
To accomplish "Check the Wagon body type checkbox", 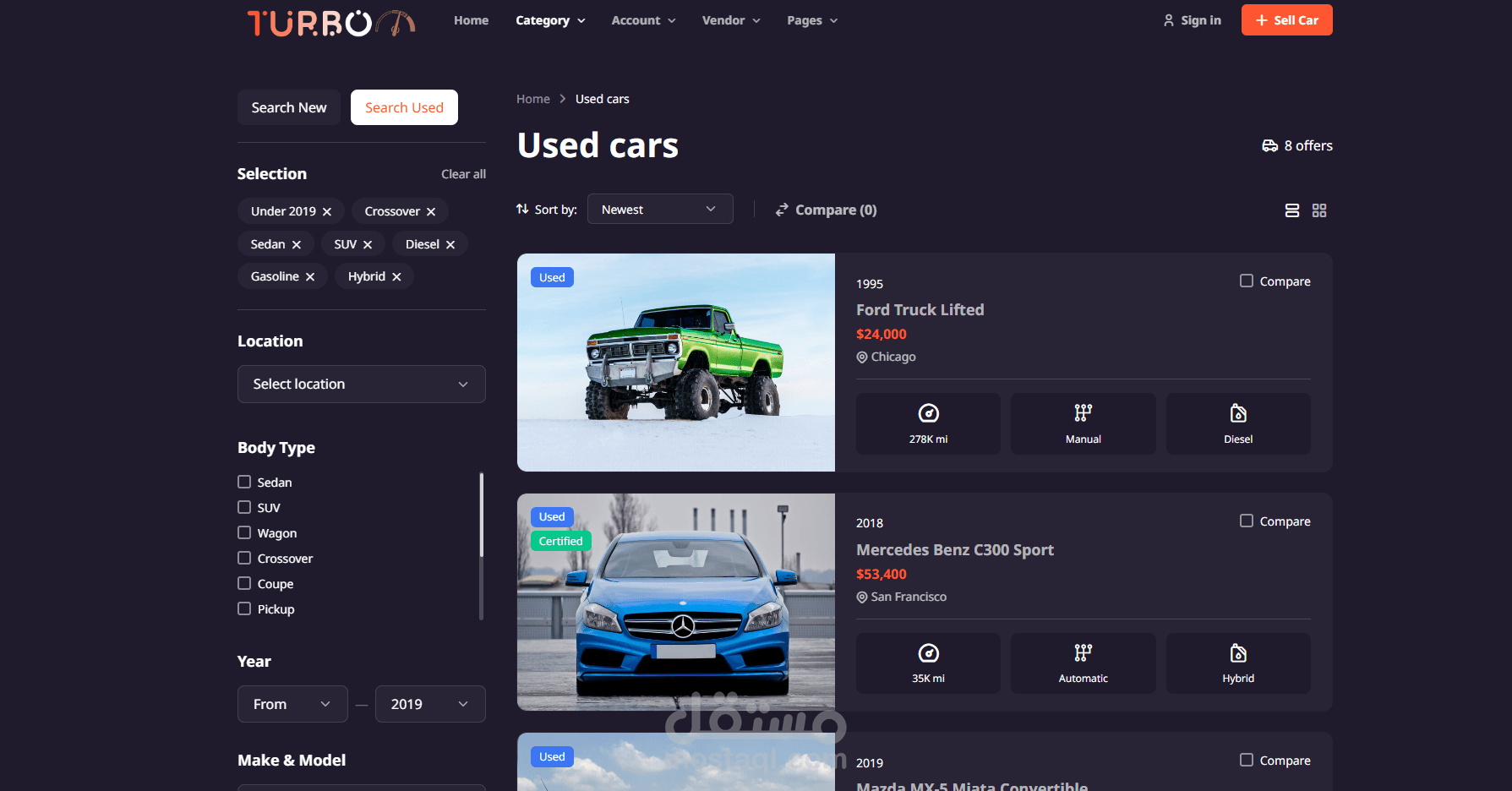I will pos(244,532).
